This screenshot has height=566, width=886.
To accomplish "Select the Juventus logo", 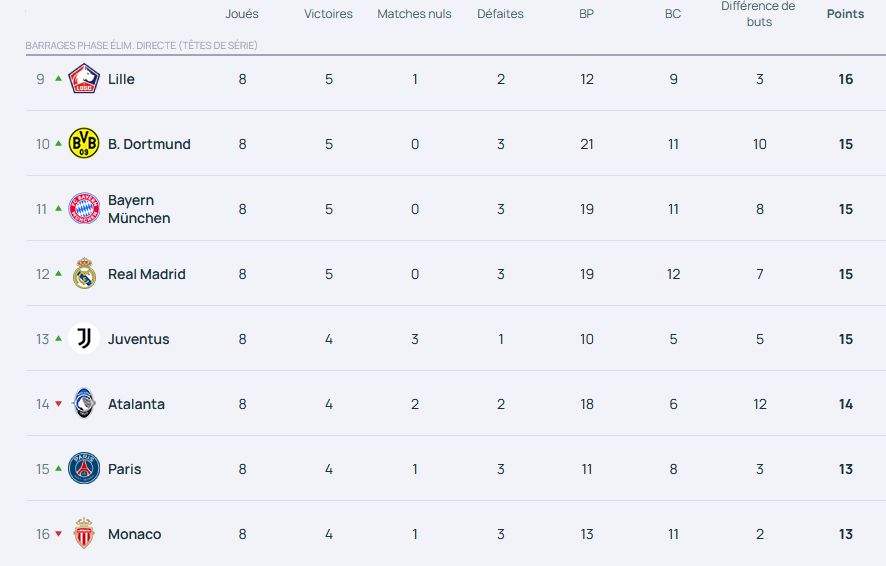I will (84, 338).
